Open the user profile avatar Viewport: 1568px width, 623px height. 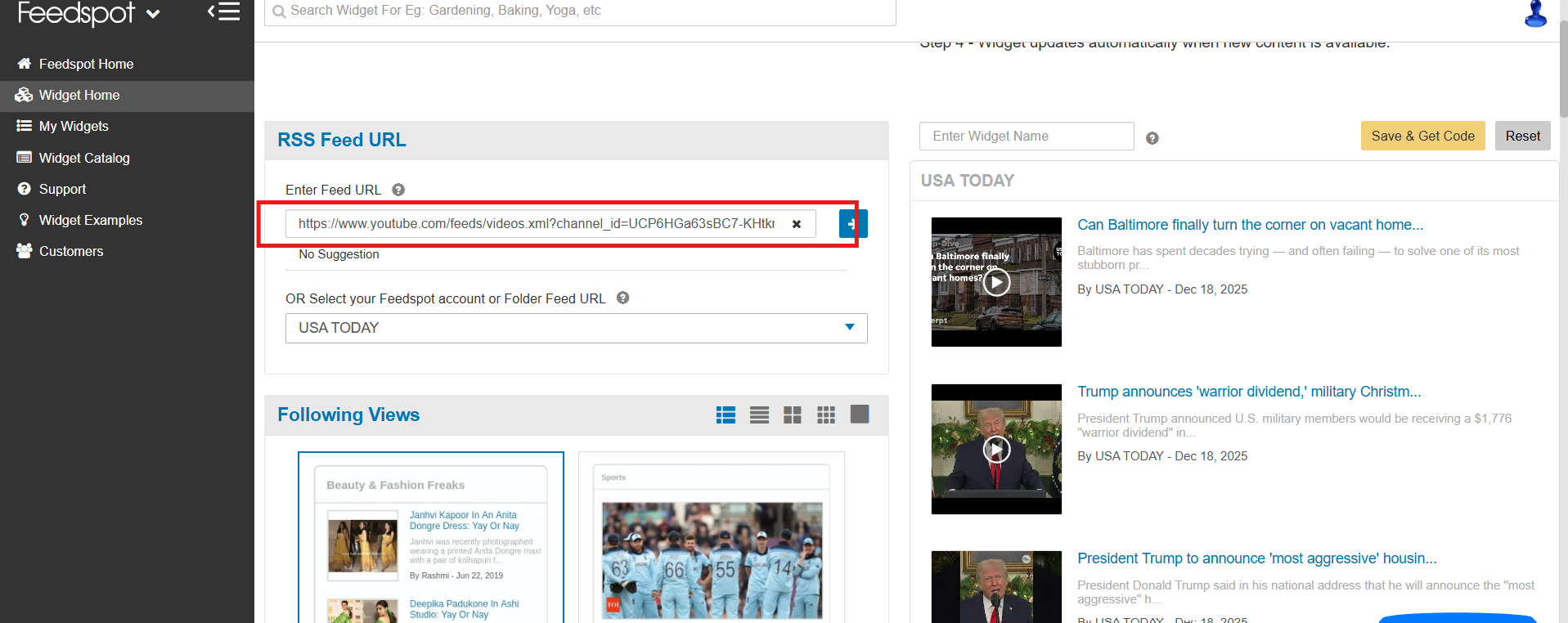click(1535, 14)
